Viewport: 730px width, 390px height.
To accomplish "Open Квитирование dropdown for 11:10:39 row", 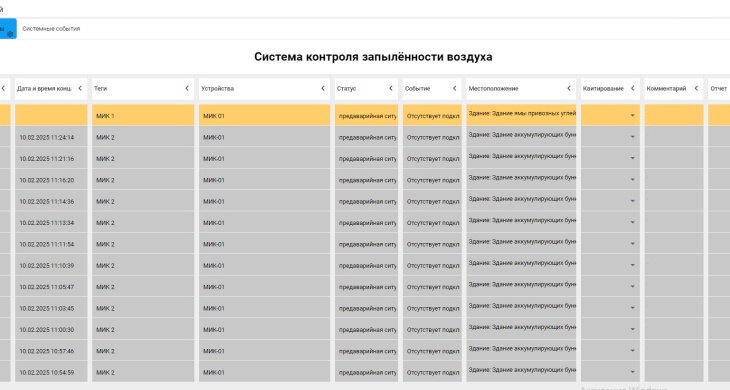I will (x=633, y=265).
